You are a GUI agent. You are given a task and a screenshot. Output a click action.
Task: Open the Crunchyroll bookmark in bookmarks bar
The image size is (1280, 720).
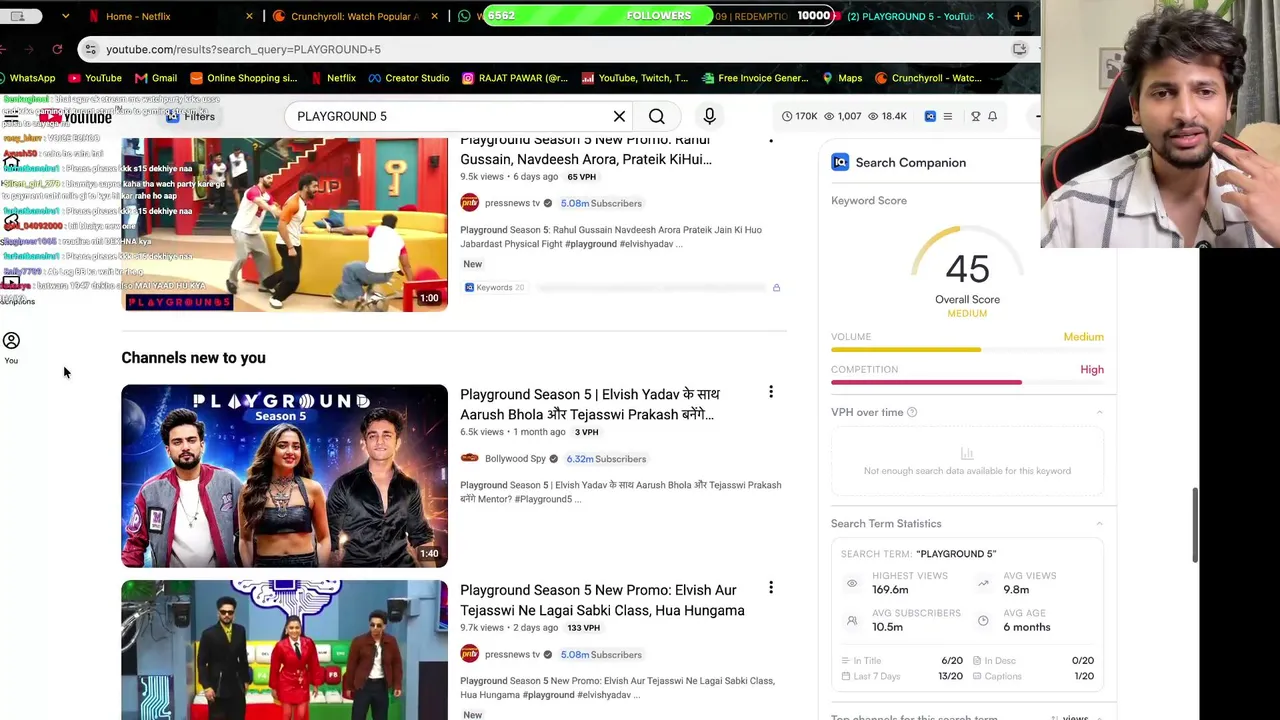(927, 78)
